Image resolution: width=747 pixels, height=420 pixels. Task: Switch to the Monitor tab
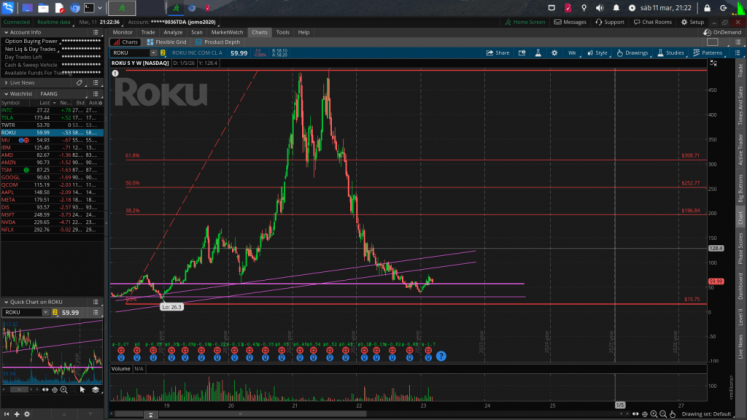click(122, 32)
